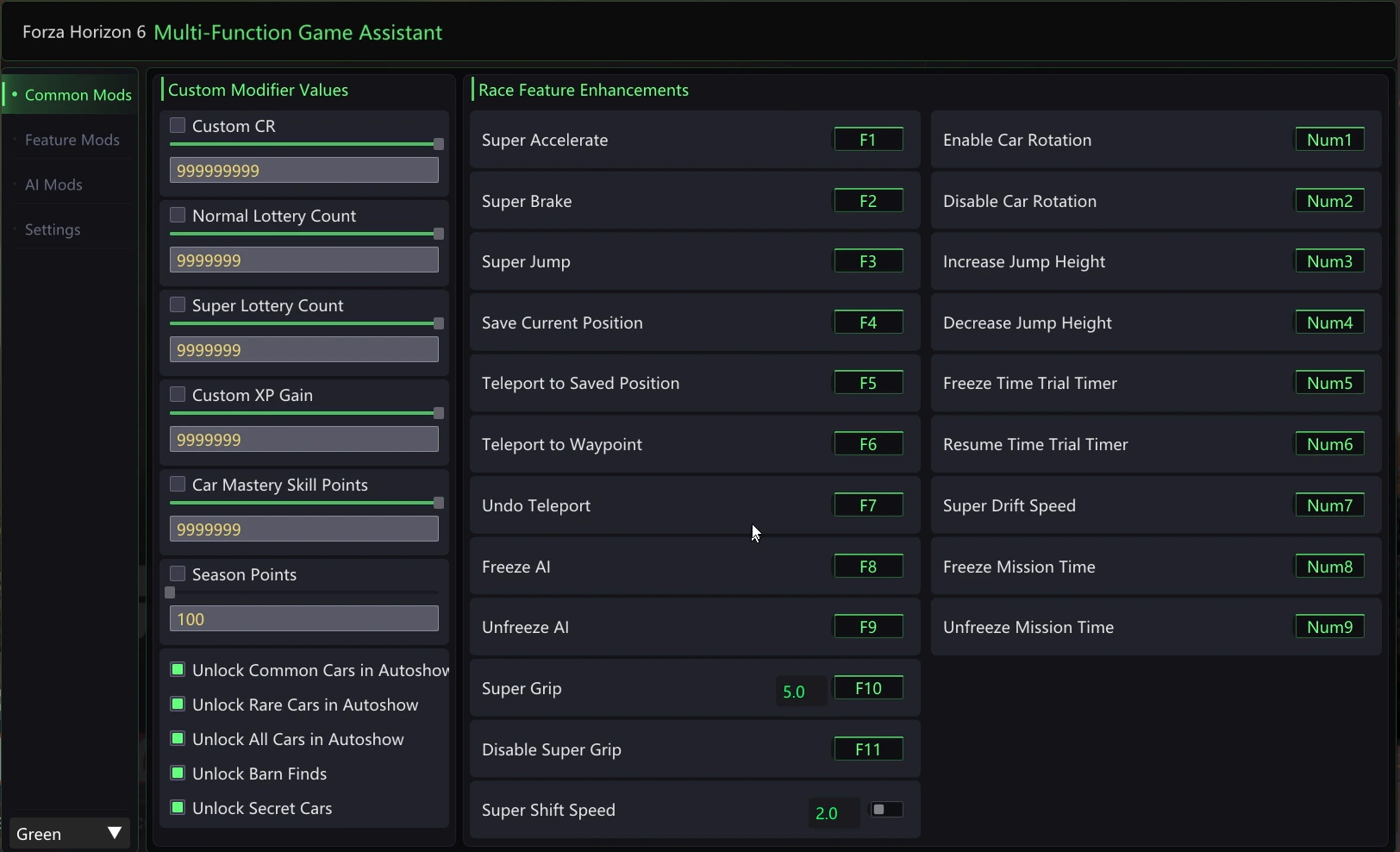Viewport: 1400px width, 852px height.
Task: Click the Custom Modifier Values heading
Action: tap(258, 90)
